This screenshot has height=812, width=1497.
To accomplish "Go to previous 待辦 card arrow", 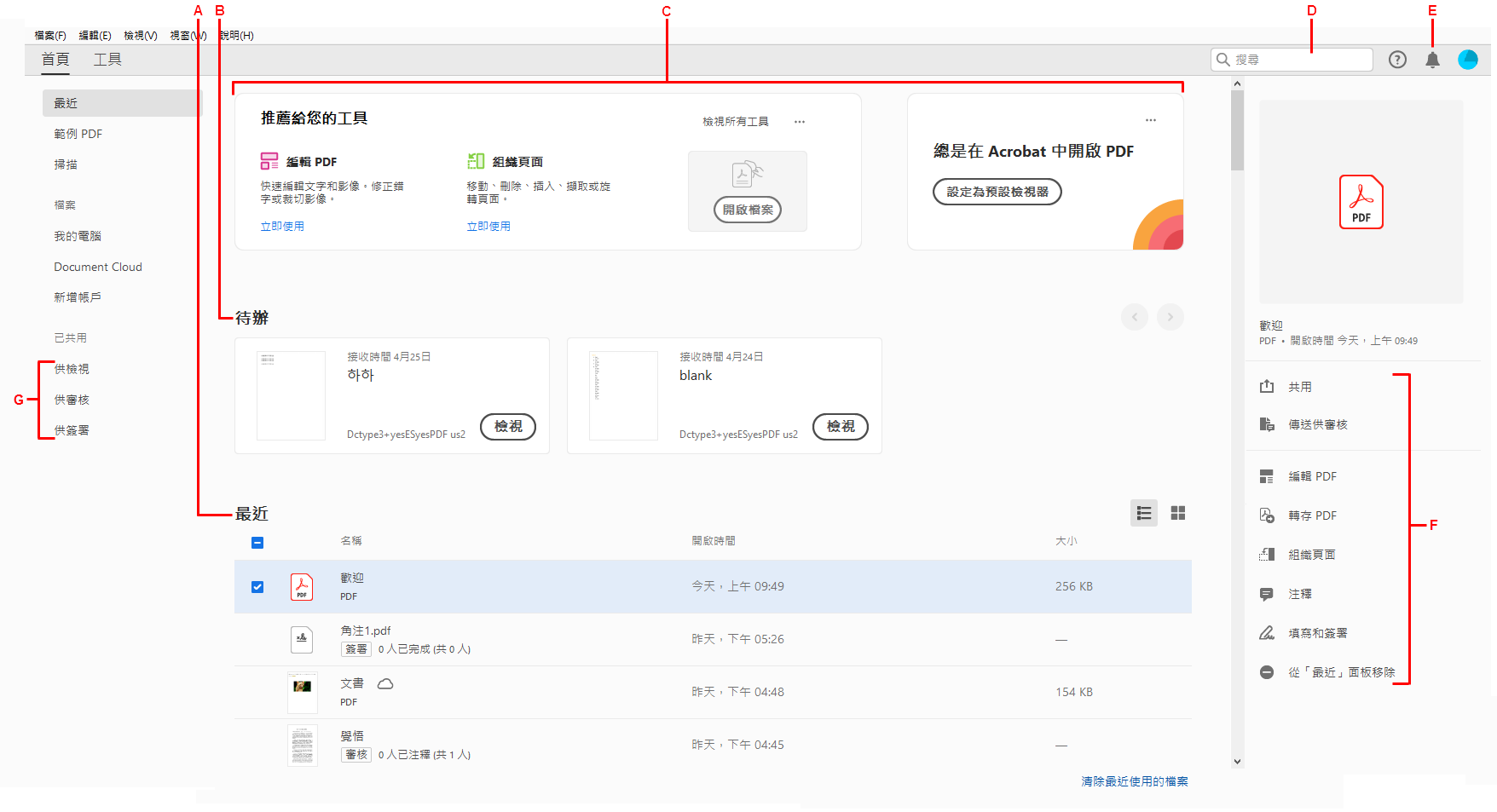I will pos(1135,317).
